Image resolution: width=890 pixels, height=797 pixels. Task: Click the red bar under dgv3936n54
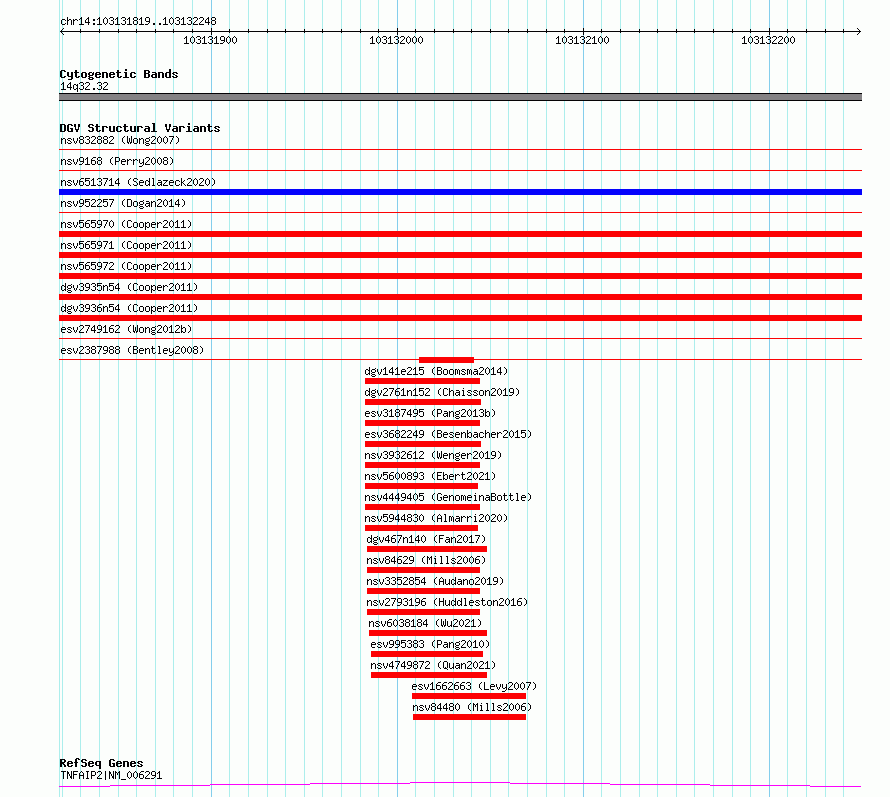tap(460, 318)
